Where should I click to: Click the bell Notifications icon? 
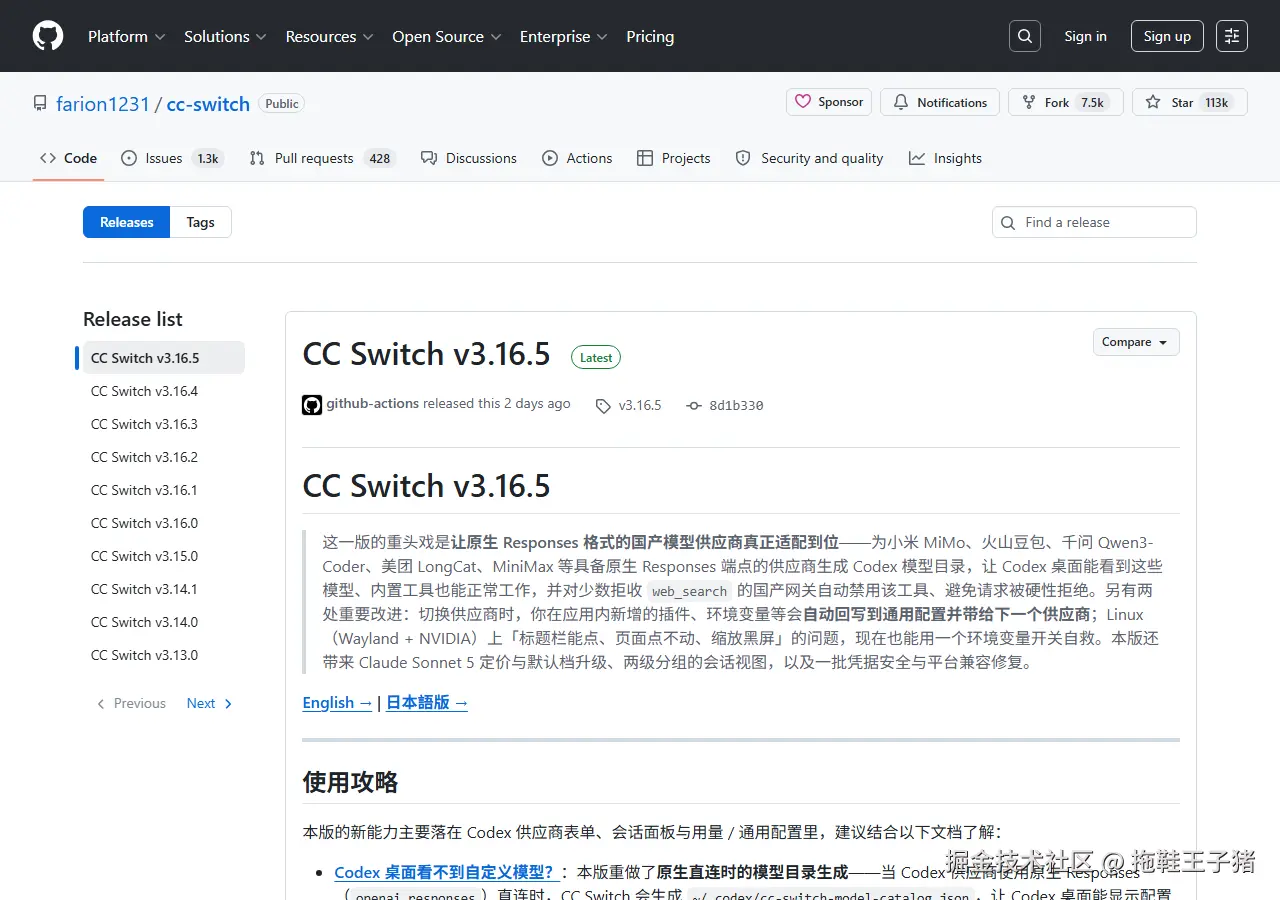[x=901, y=102]
